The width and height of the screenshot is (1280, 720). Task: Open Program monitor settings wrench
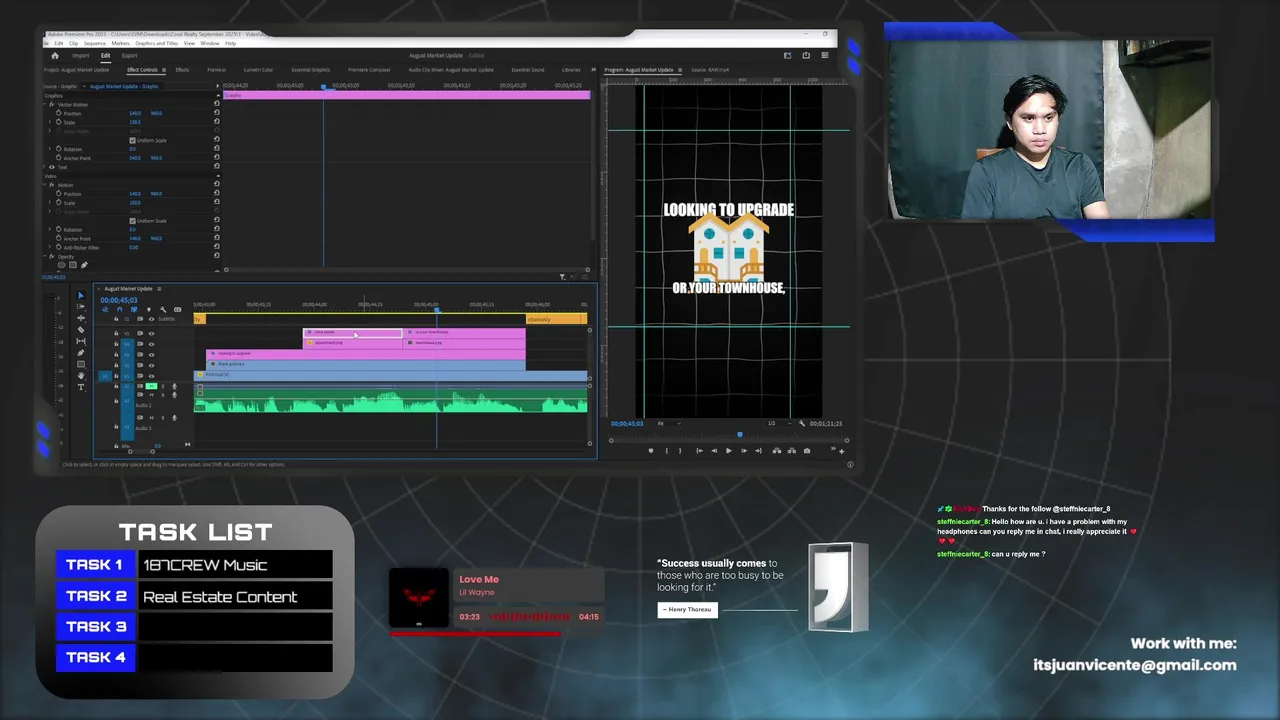(802, 423)
